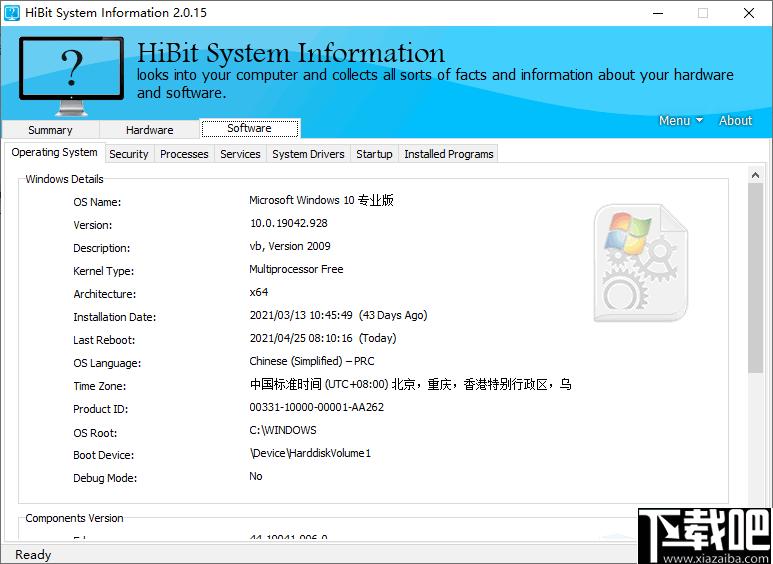Click the scrollbar up arrow

coord(756,176)
